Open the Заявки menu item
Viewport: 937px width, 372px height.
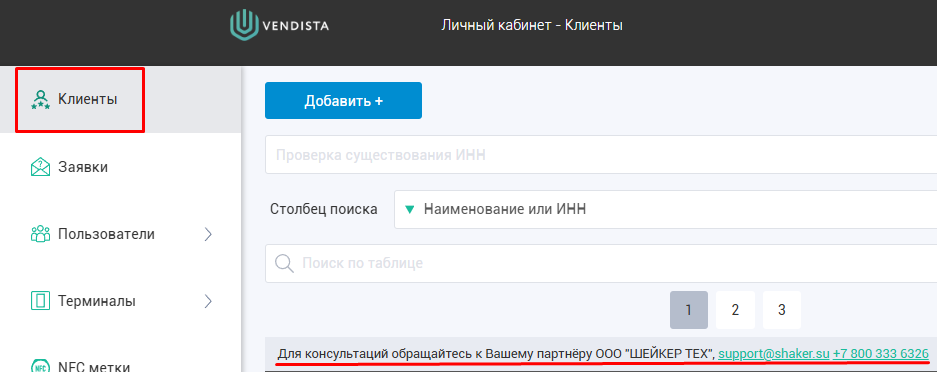pos(120,167)
